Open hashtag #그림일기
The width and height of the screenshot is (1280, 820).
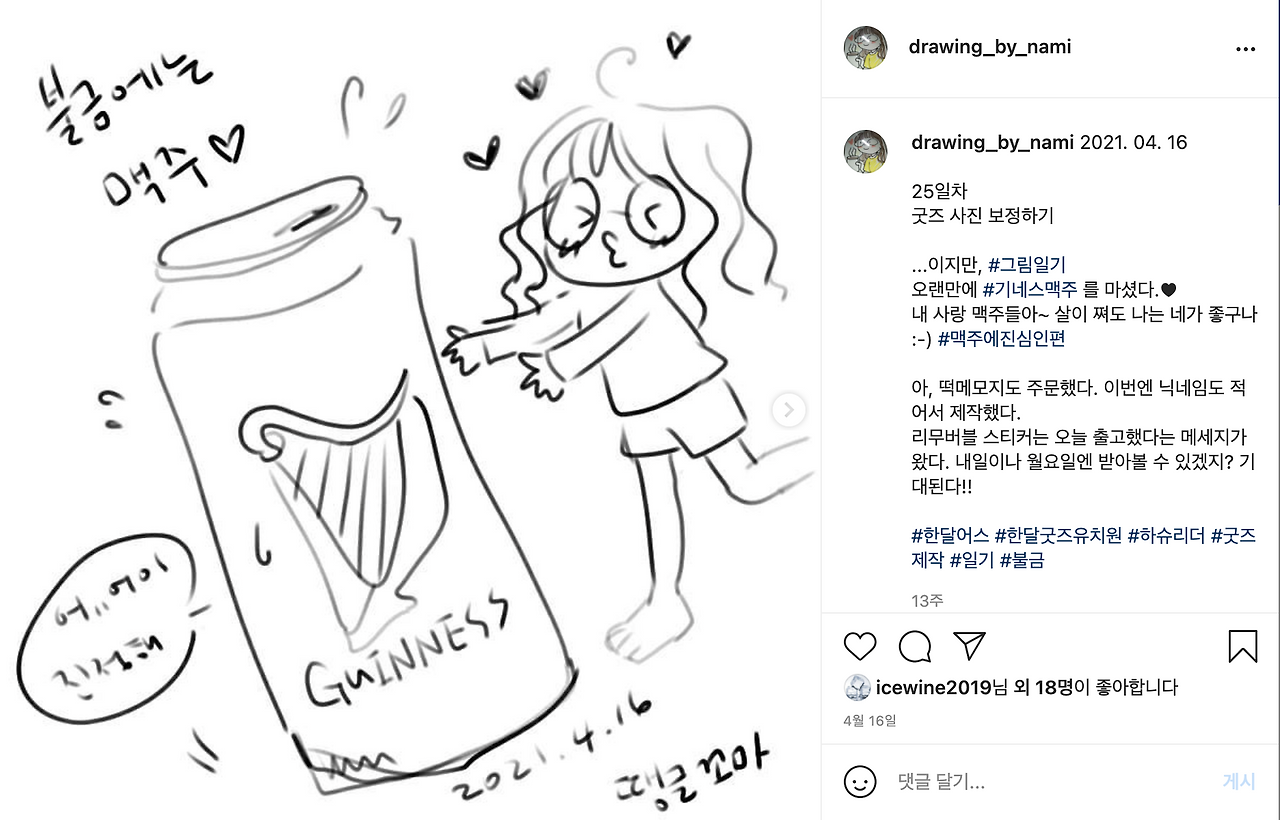1027,265
